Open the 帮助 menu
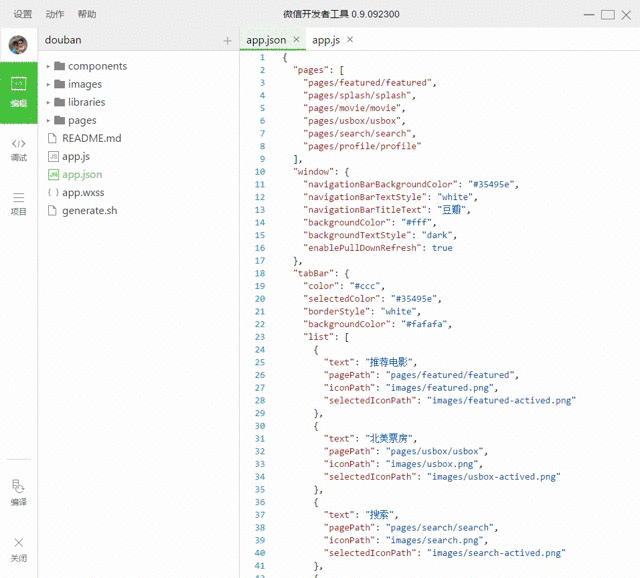The height and width of the screenshot is (578, 640). coord(87,14)
